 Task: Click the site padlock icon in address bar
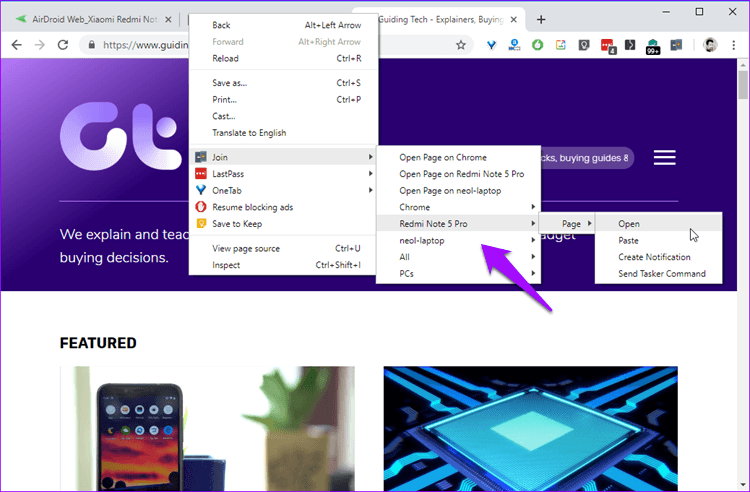coord(91,45)
